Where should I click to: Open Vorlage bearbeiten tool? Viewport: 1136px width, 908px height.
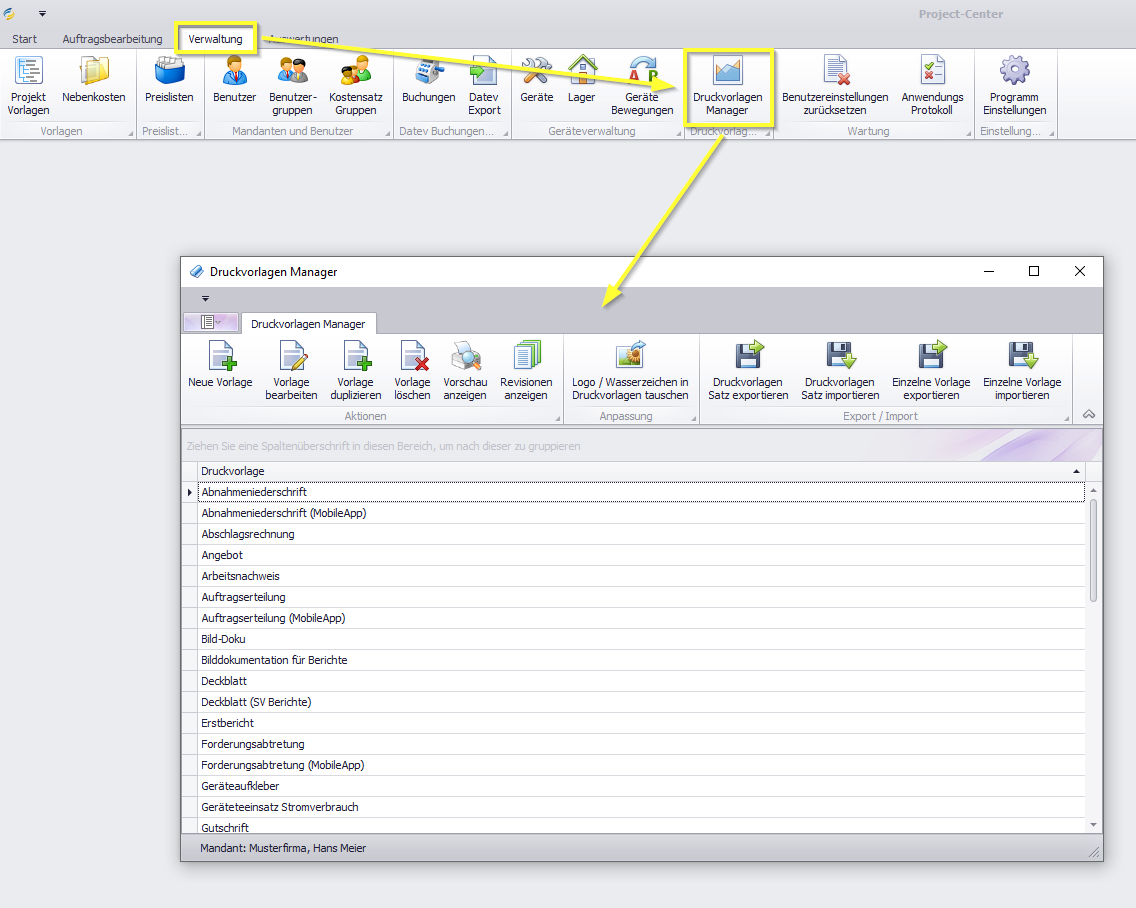[x=291, y=357]
